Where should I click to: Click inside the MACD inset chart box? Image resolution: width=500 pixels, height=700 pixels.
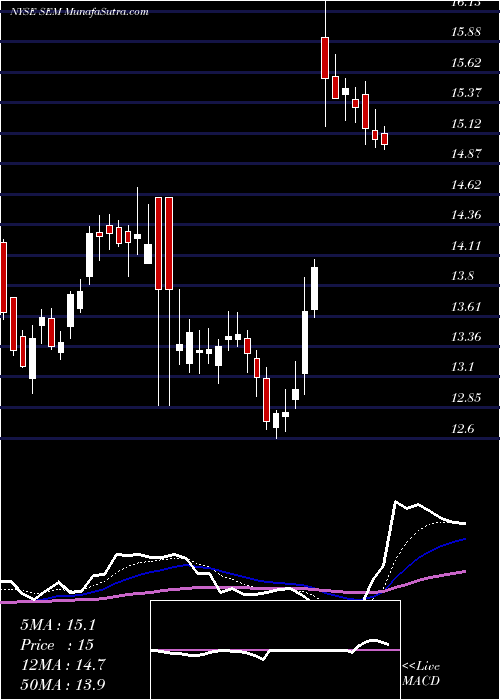click(275, 650)
